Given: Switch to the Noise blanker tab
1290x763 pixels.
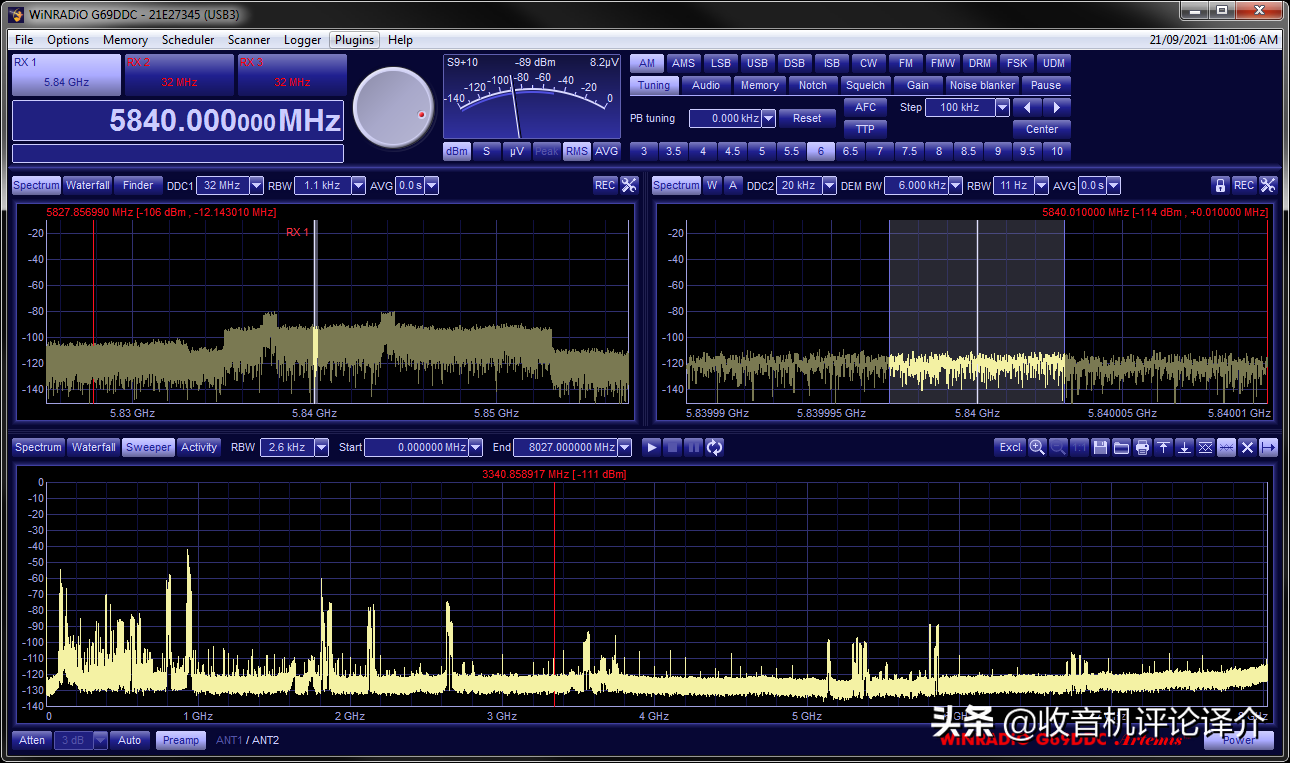Looking at the screenshot, I should point(982,85).
